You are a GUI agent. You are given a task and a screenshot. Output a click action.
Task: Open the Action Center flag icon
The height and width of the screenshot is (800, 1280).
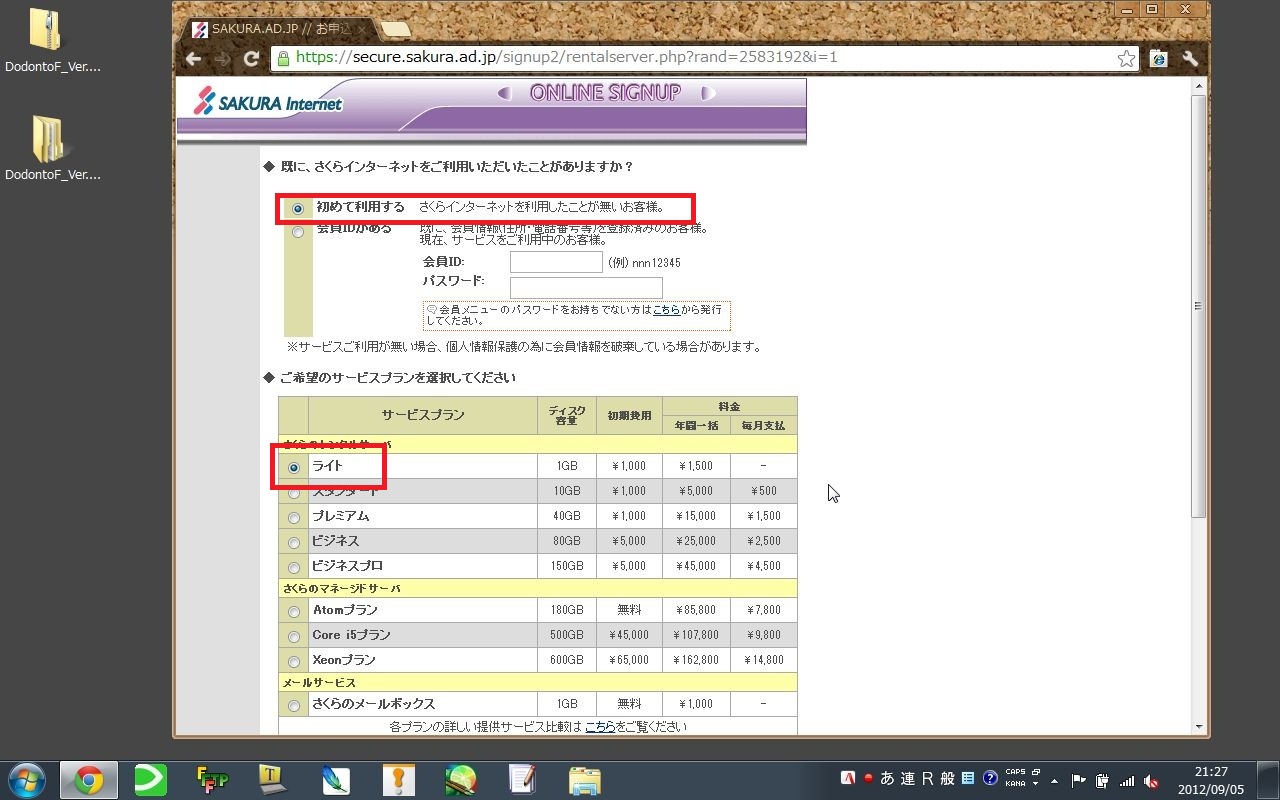coord(1078,780)
